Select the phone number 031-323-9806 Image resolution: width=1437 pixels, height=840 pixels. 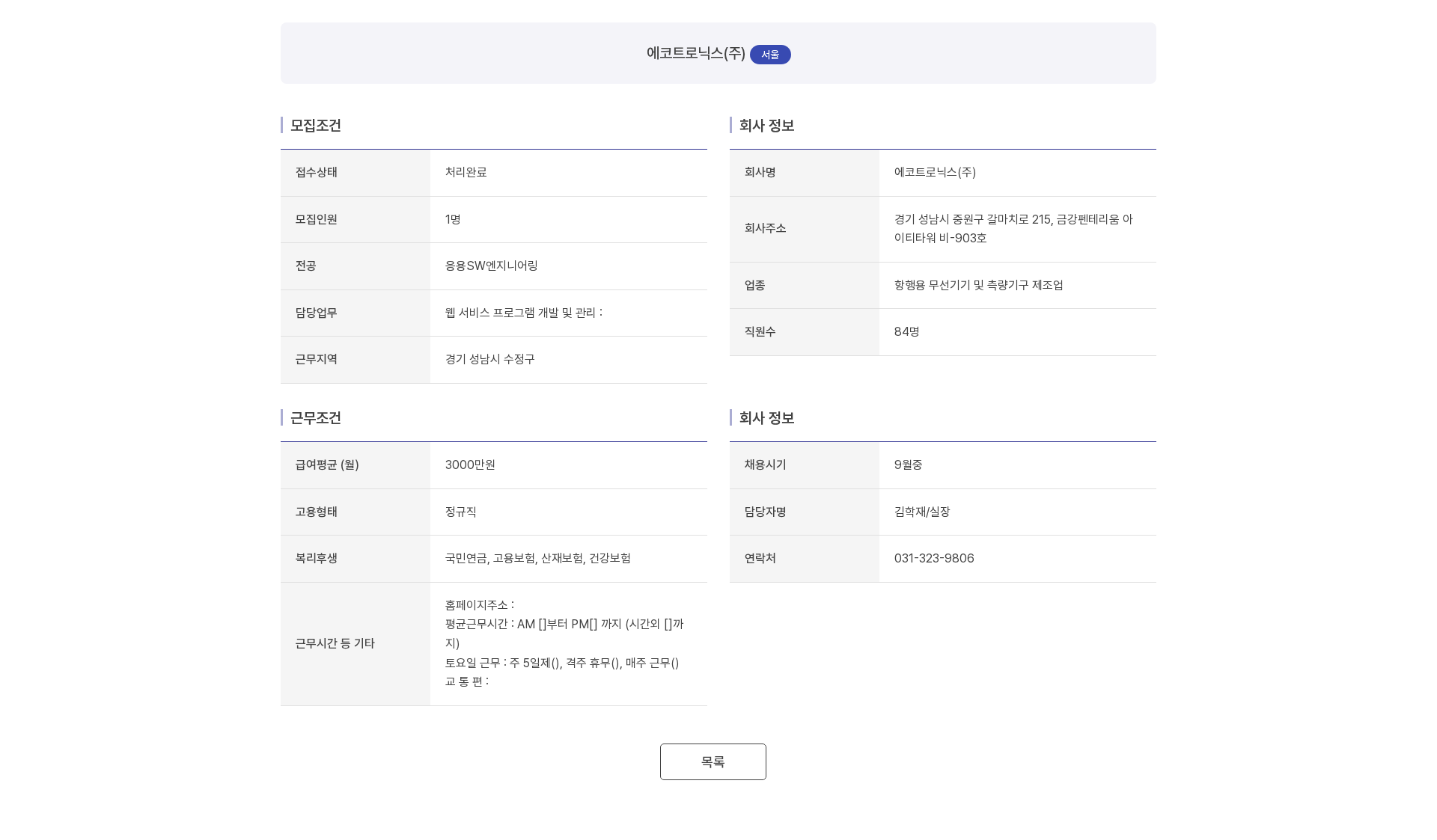pos(934,558)
